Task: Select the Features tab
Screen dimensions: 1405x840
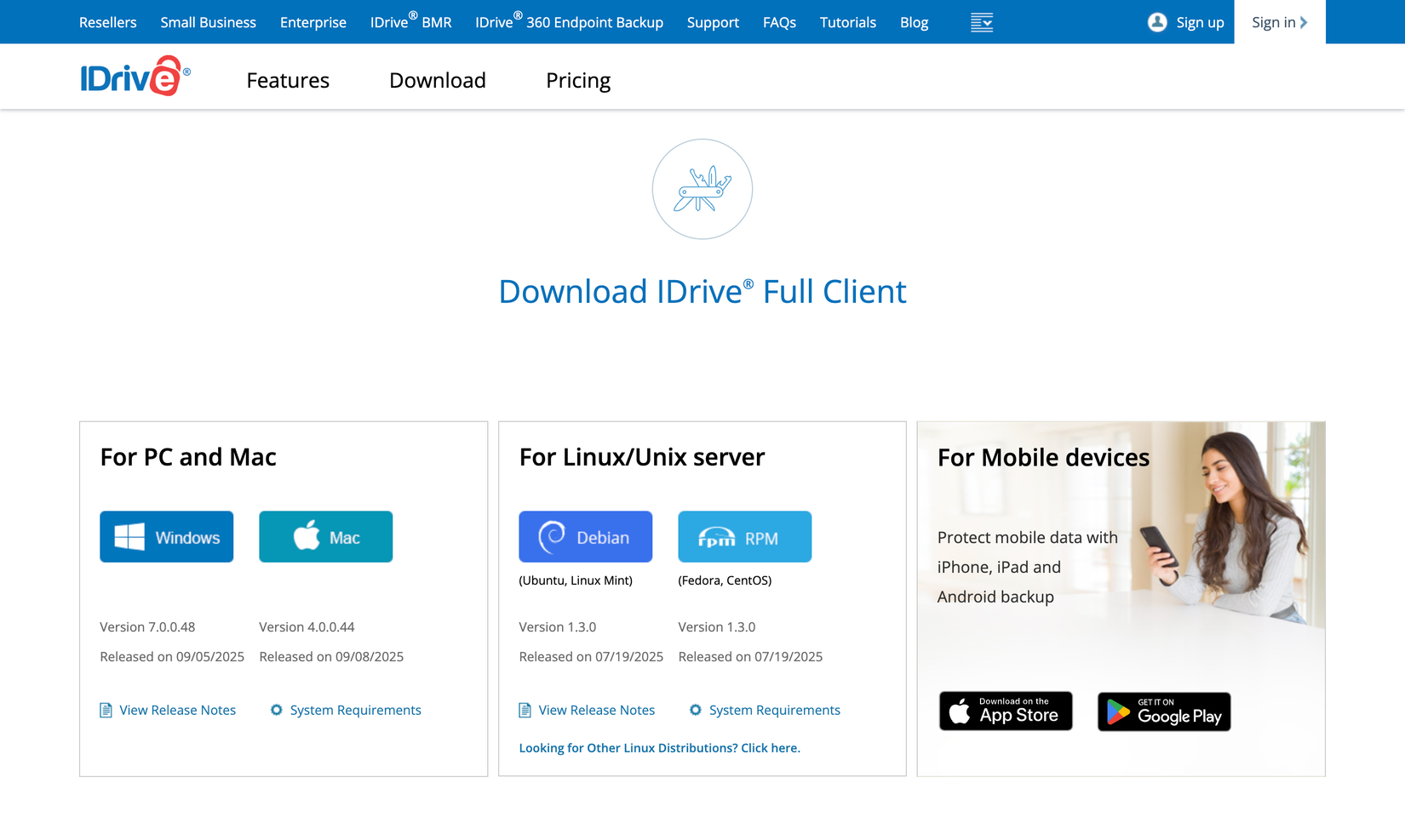Action: coord(288,80)
